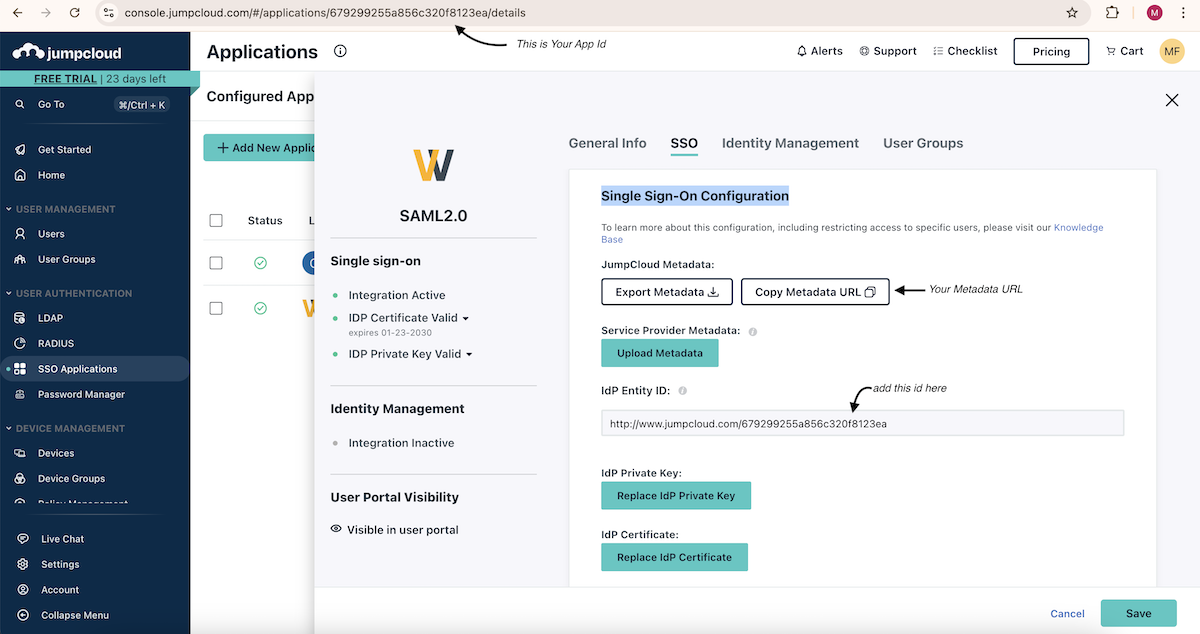Screen dimensions: 1200x634
Task: Click the IdP Entity ID field
Action: tap(862, 423)
